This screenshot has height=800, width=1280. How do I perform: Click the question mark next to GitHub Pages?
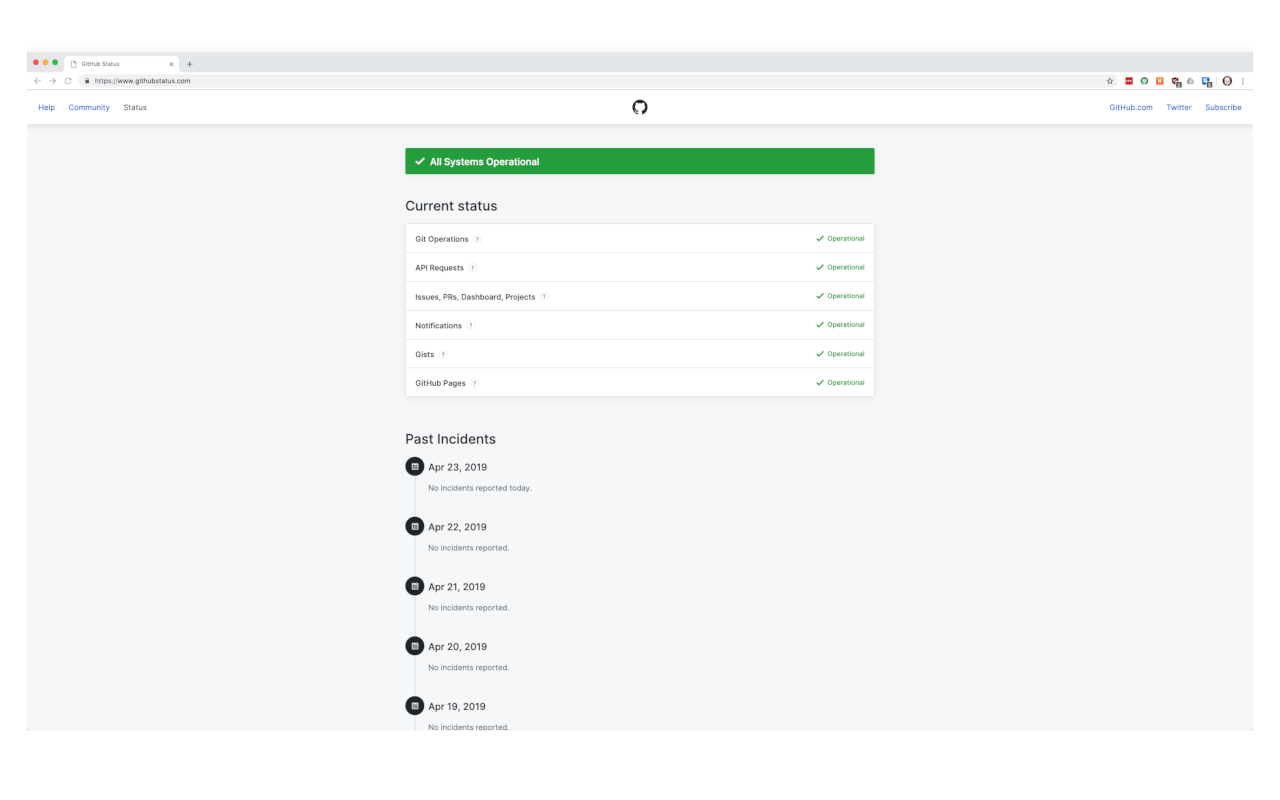pyautogui.click(x=474, y=382)
